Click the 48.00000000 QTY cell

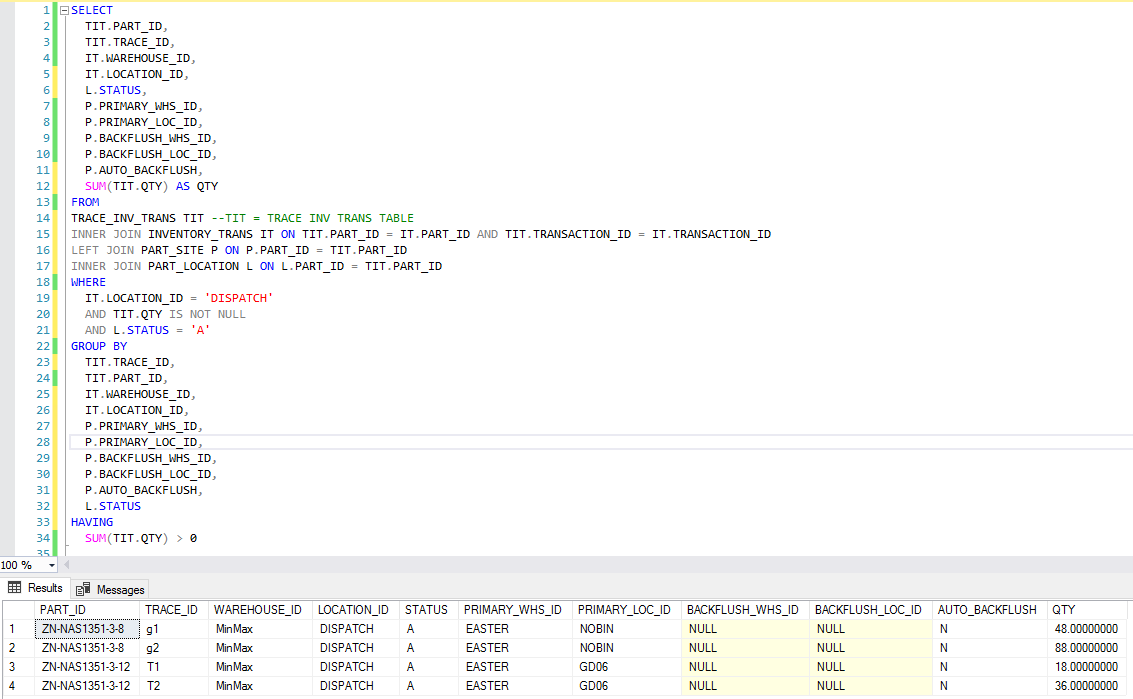(1086, 629)
